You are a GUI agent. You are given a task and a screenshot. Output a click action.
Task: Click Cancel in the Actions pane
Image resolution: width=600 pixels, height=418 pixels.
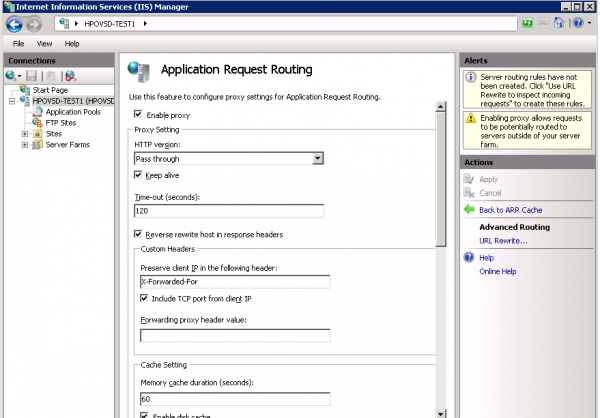point(490,193)
